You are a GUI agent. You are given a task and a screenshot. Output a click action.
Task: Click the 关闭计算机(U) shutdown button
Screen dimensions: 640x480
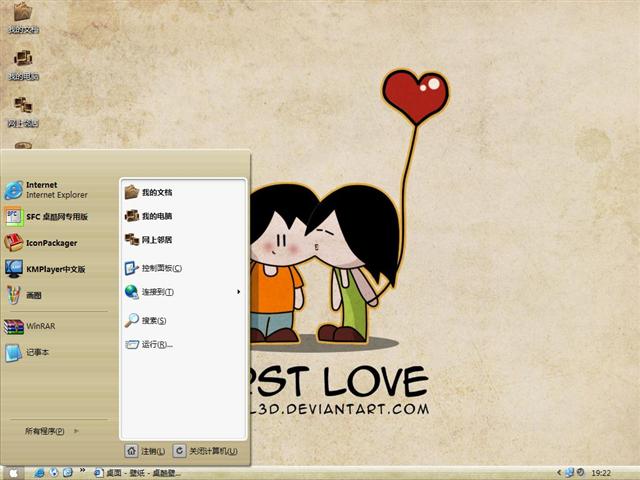pos(206,451)
